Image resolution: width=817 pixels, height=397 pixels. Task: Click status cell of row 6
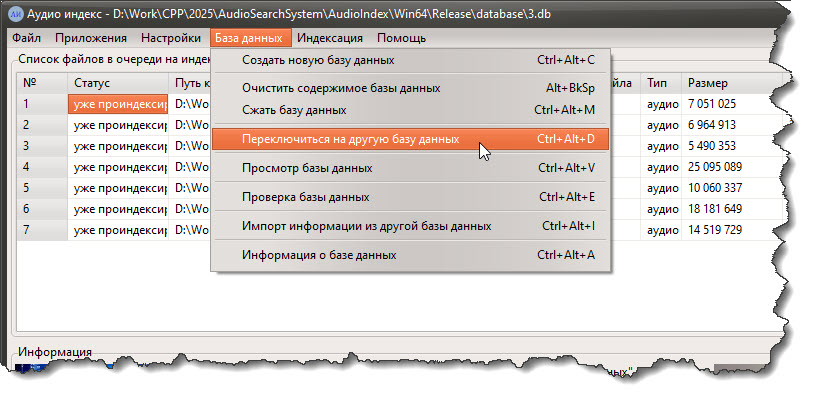pos(118,209)
